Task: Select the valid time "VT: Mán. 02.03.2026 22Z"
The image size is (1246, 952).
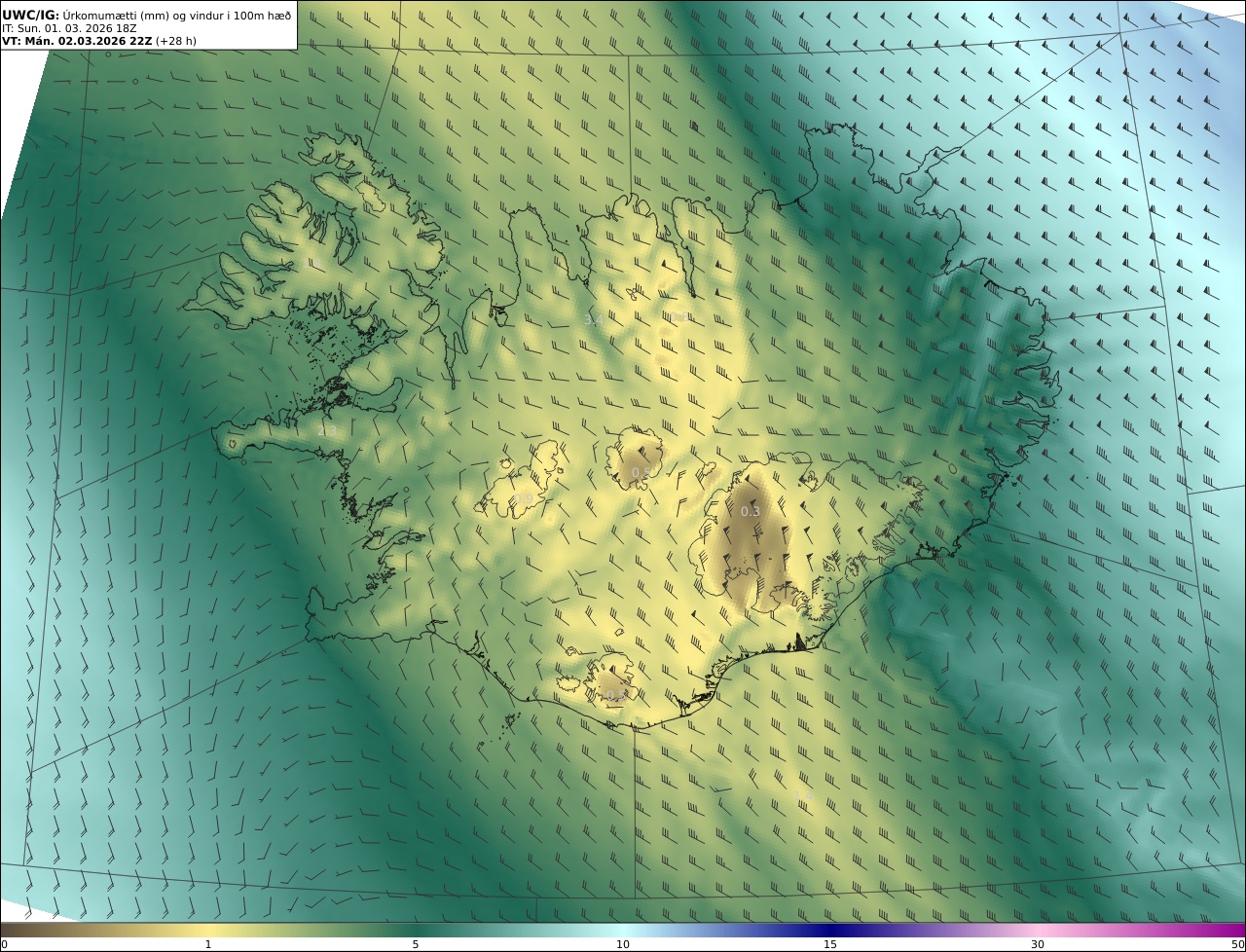Action: (x=78, y=42)
